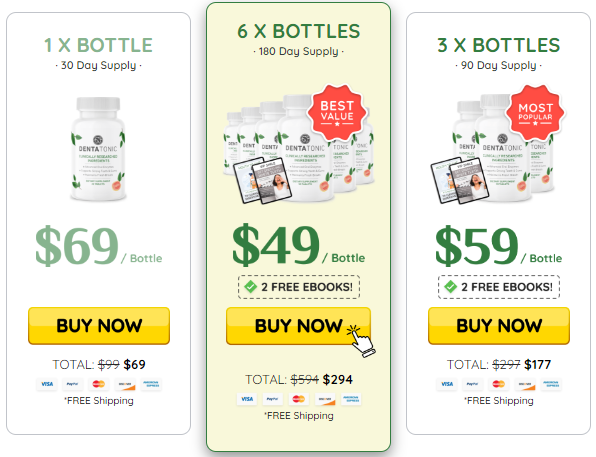The image size is (596, 457).
Task: Click the Visa icon under 3 bottles package
Action: (447, 384)
